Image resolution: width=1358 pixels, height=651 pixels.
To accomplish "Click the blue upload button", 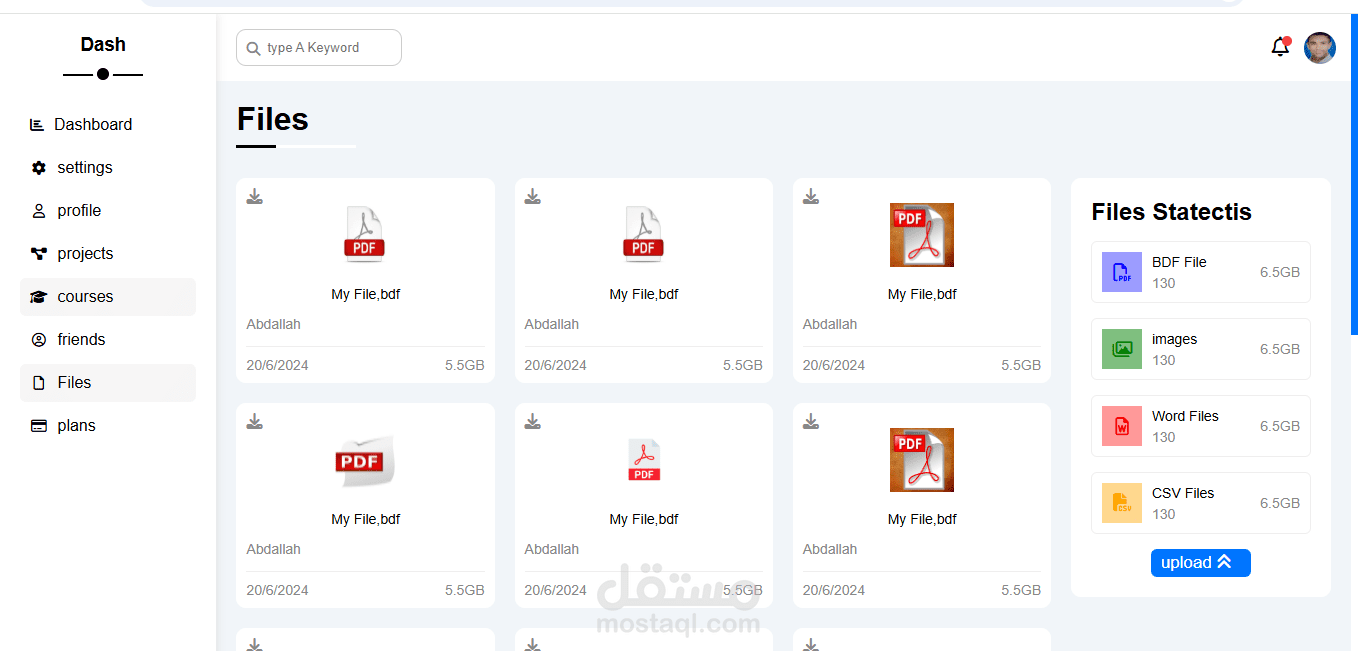I will (x=1200, y=563).
